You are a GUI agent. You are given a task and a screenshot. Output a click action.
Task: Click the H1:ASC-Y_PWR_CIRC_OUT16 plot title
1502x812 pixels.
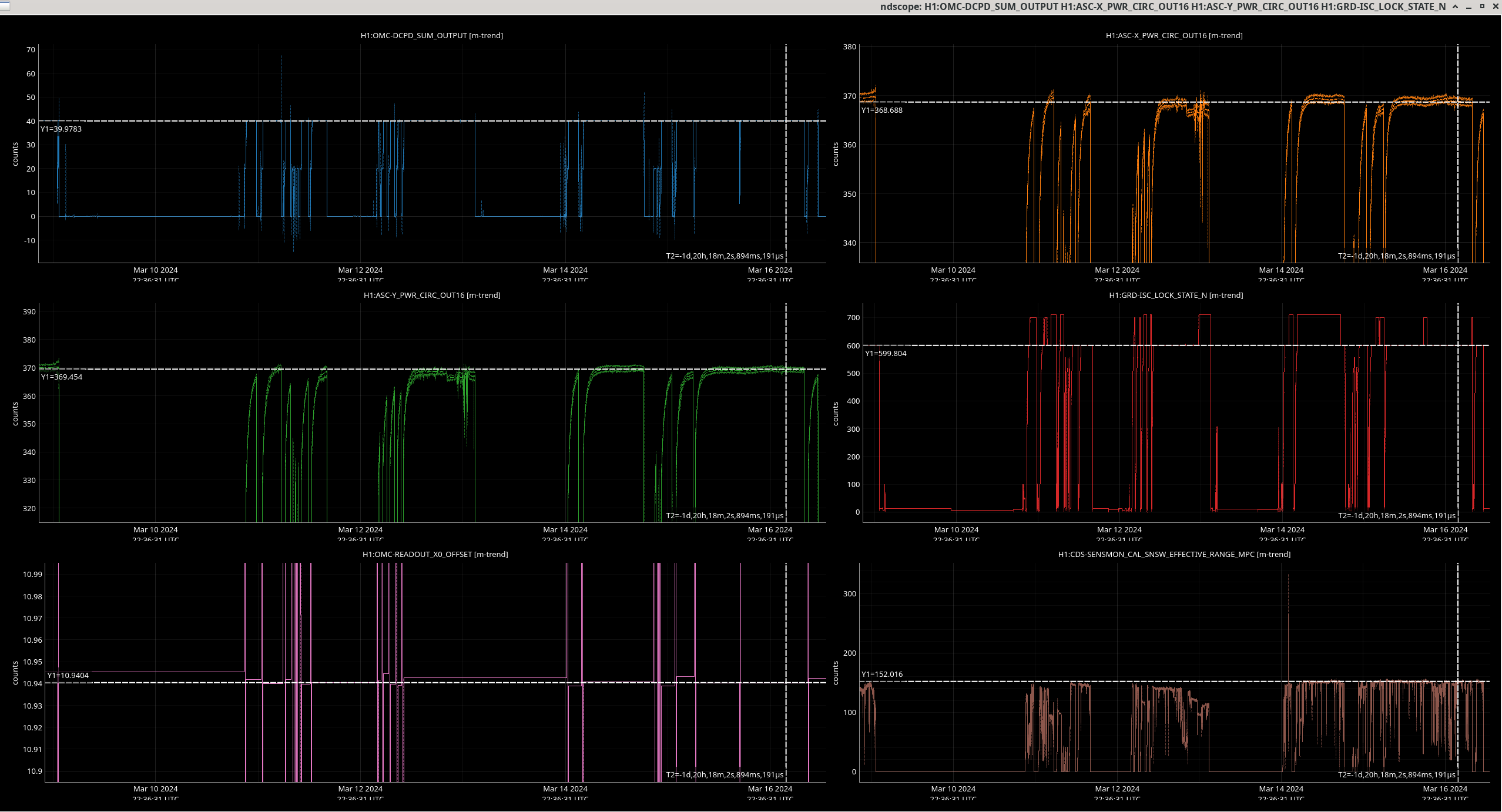coord(431,296)
